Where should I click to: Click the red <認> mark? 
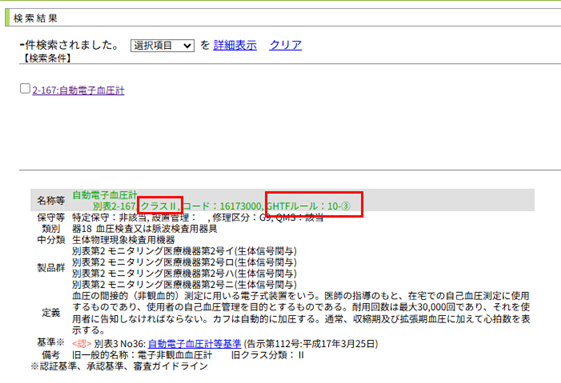point(82,344)
